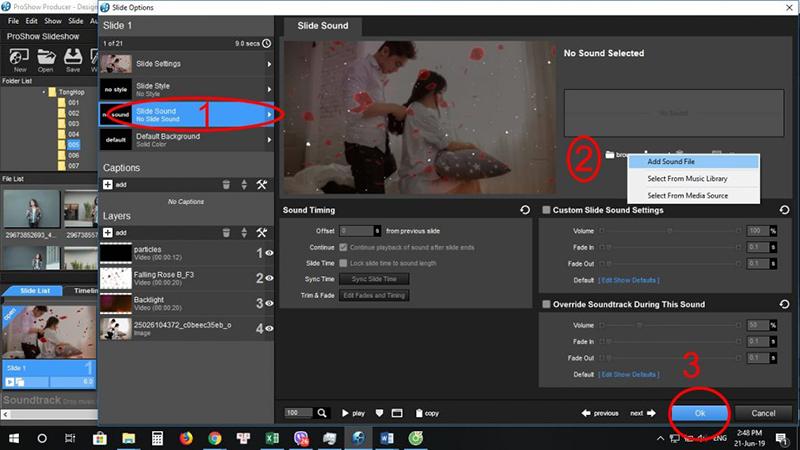The height and width of the screenshot is (450, 800).
Task: Click the Save show icon in ProShow toolbar
Action: tap(73, 60)
